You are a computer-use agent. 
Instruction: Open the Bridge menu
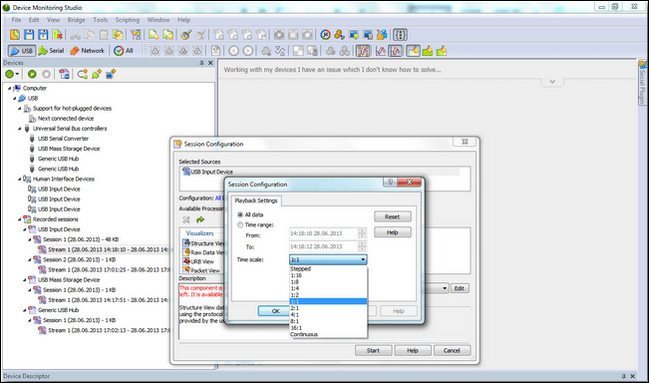(x=76, y=20)
